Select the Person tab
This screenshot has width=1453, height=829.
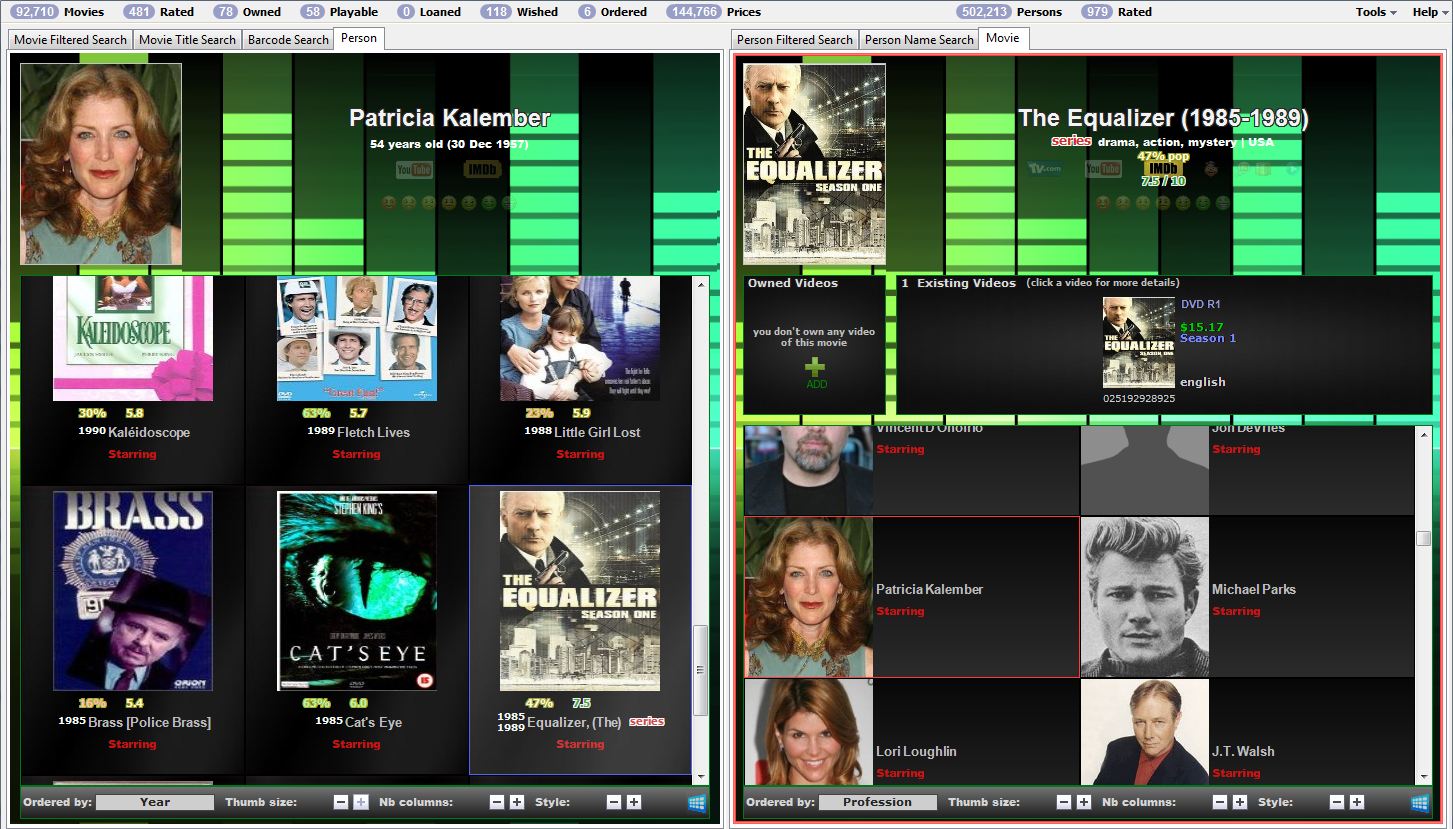tap(359, 38)
